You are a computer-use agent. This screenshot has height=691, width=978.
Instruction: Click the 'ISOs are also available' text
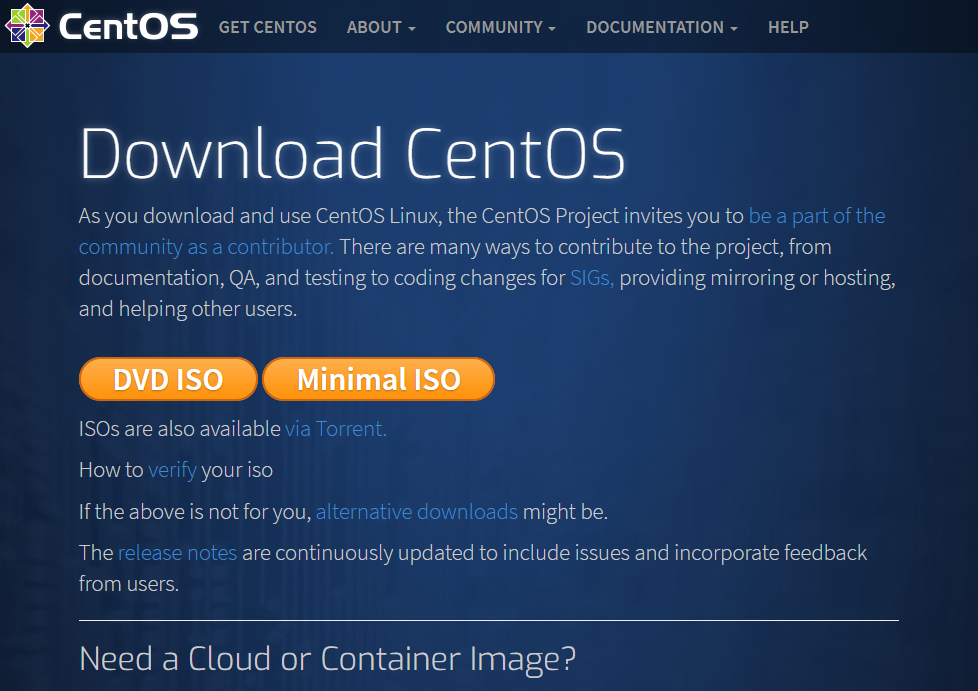click(x=179, y=429)
